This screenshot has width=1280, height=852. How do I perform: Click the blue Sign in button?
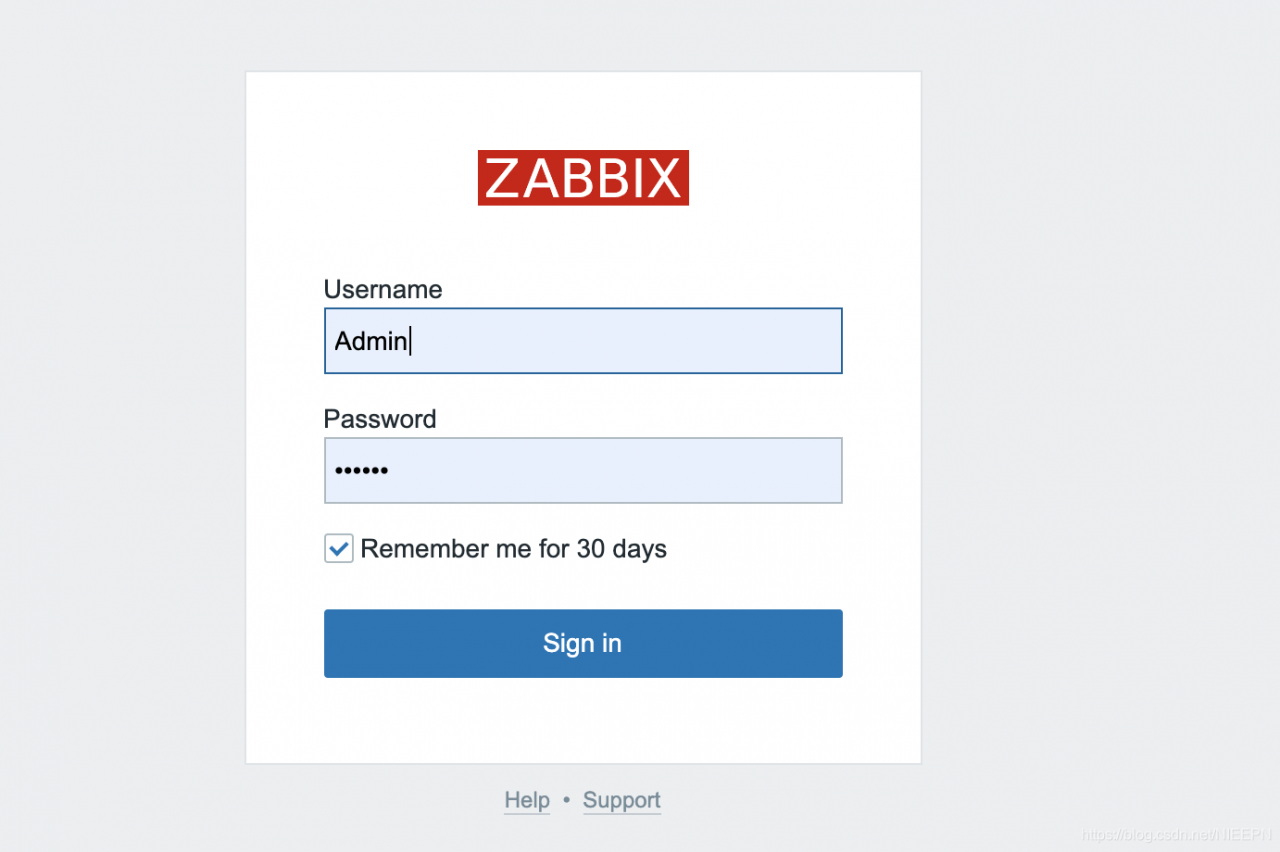[583, 643]
